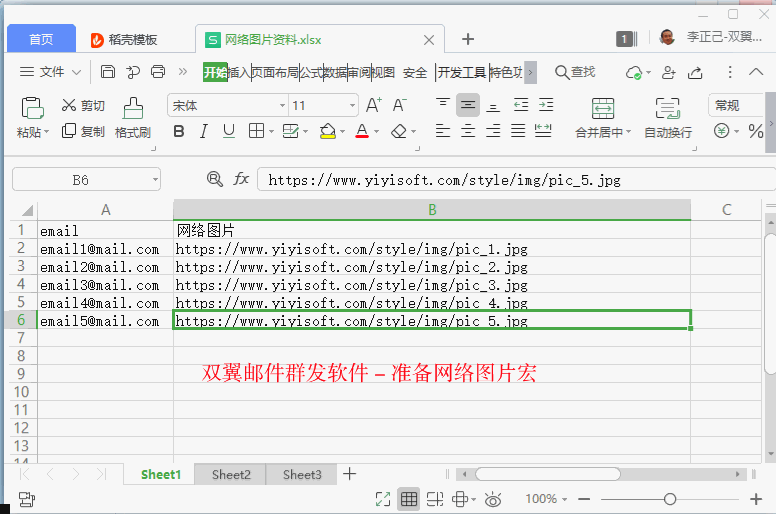Open the File menu
The width and height of the screenshot is (776, 514).
tap(50, 72)
